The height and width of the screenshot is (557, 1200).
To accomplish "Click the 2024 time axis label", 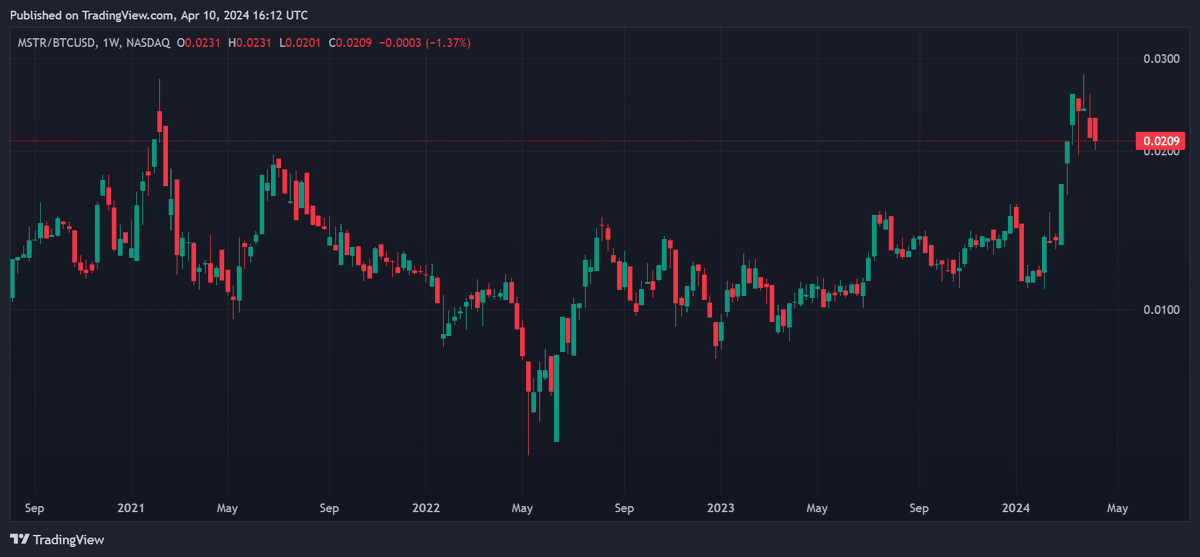I will click(x=1016, y=508).
